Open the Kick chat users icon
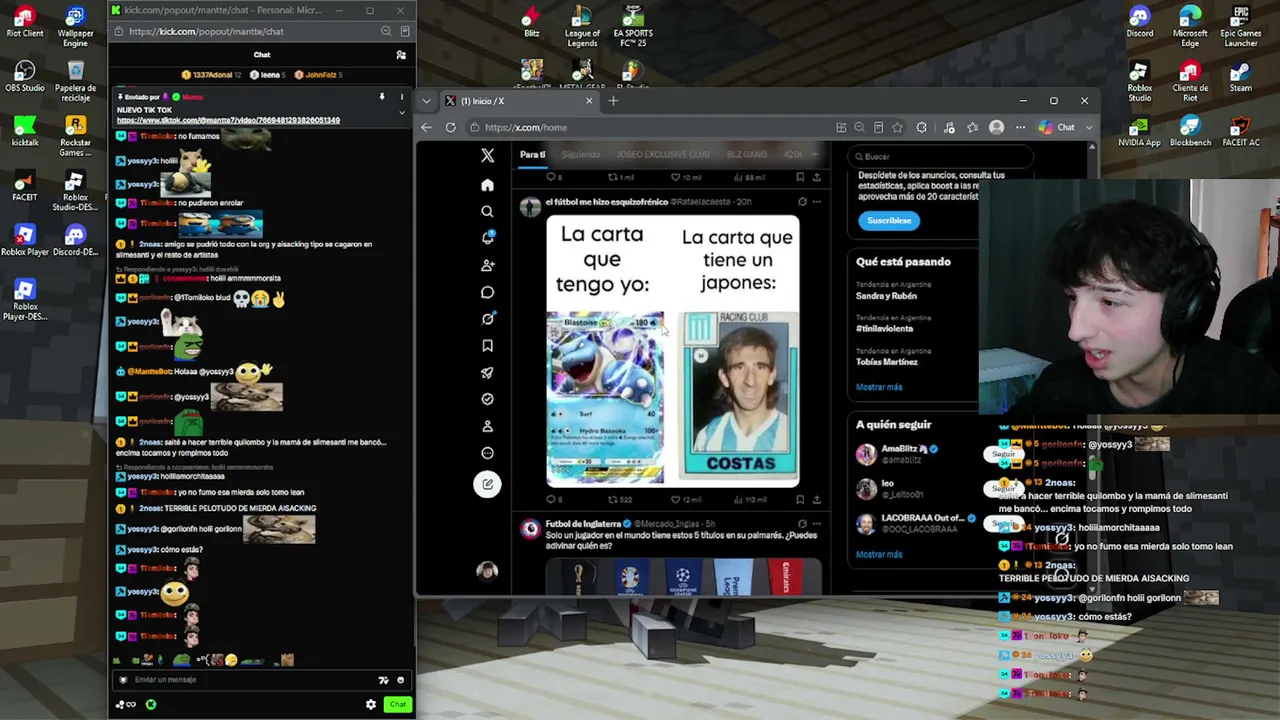The image size is (1280, 720). coord(401,55)
